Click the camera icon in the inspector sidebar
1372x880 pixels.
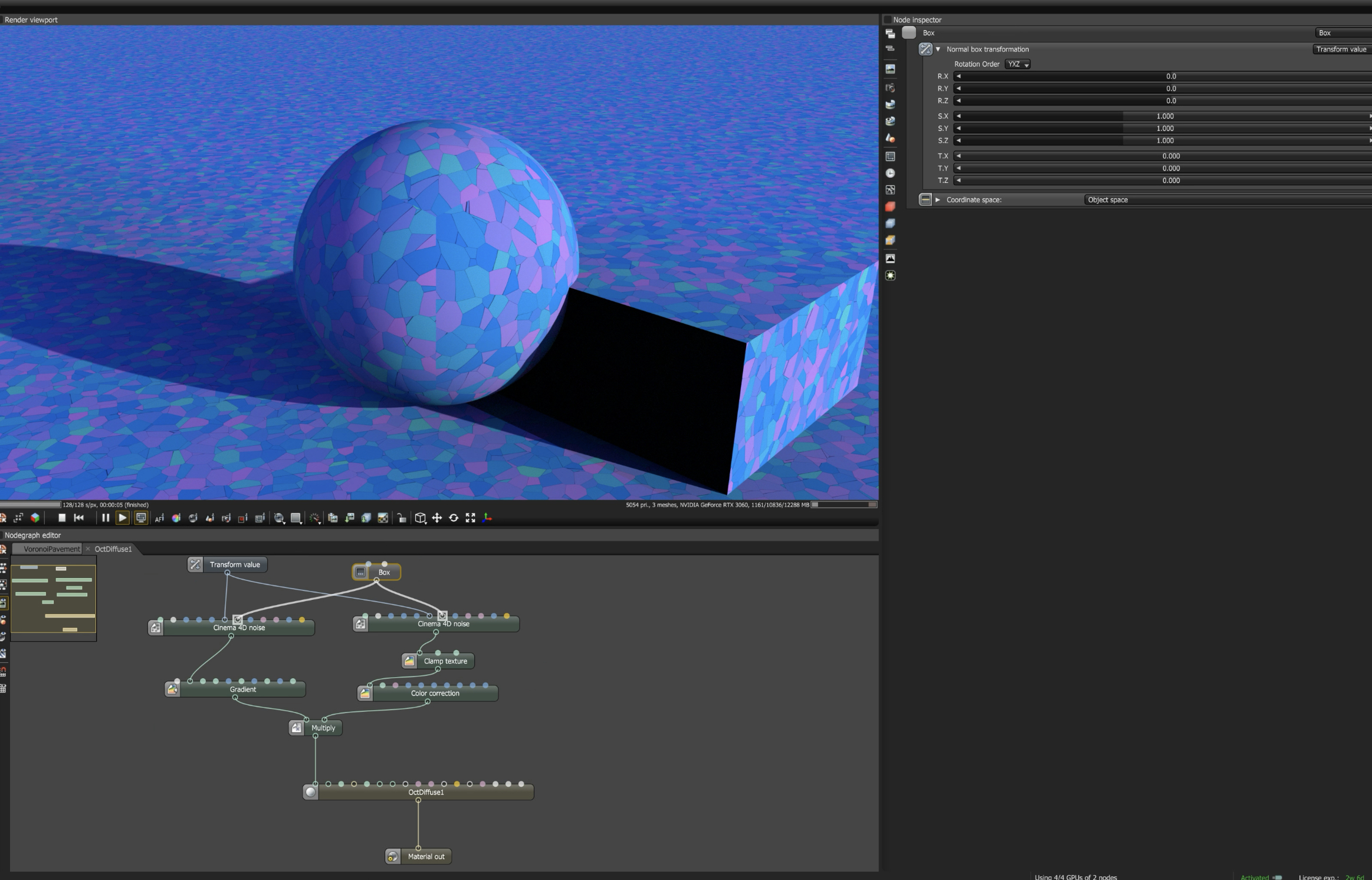tap(890, 88)
